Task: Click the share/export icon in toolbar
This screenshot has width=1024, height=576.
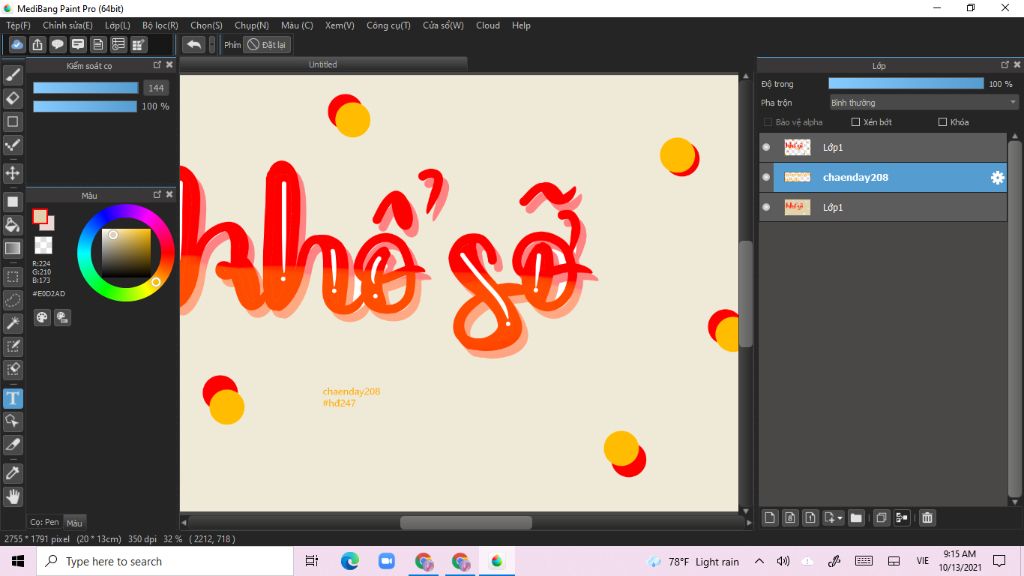Action: point(37,44)
